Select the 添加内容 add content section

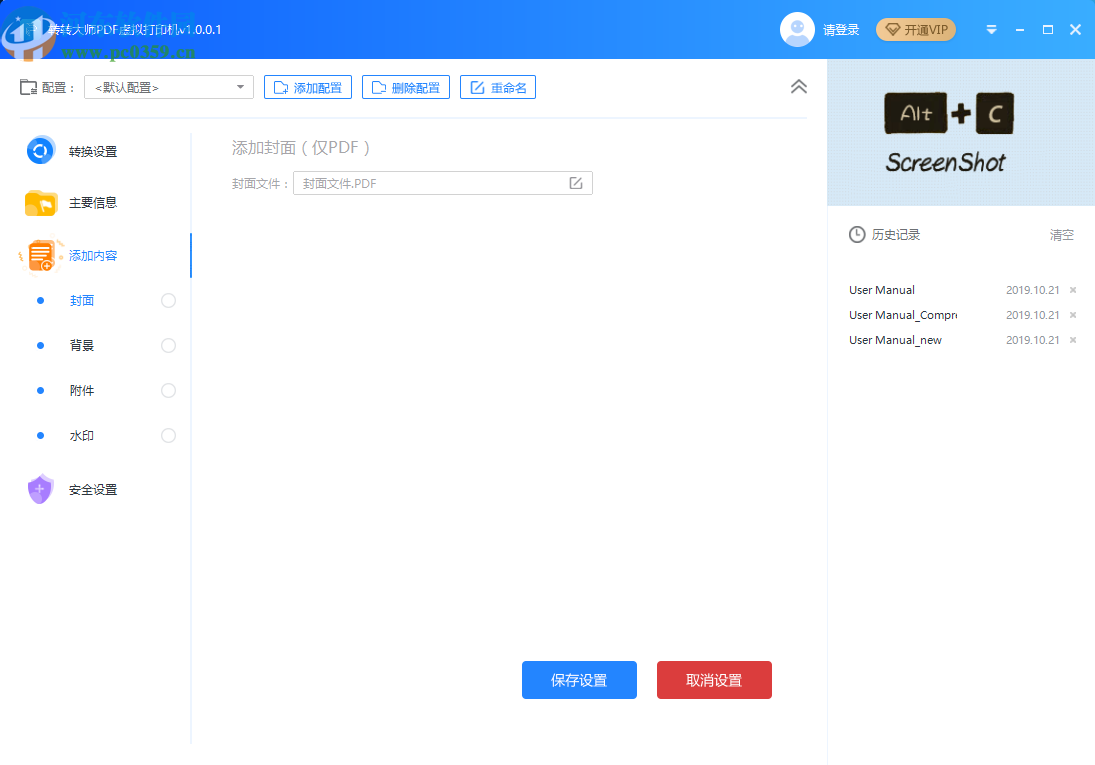[x=93, y=256]
